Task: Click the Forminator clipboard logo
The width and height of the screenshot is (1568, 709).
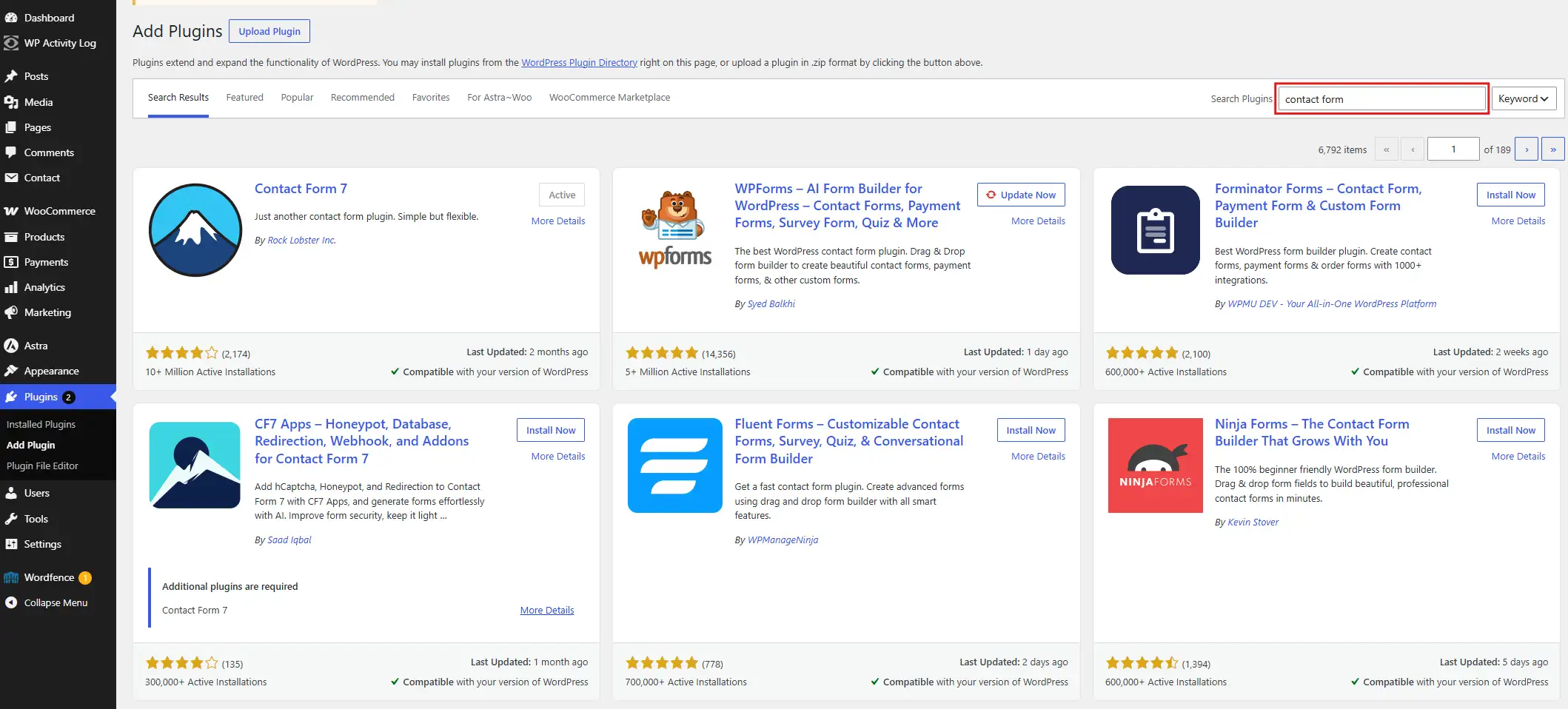Action: tap(1155, 230)
